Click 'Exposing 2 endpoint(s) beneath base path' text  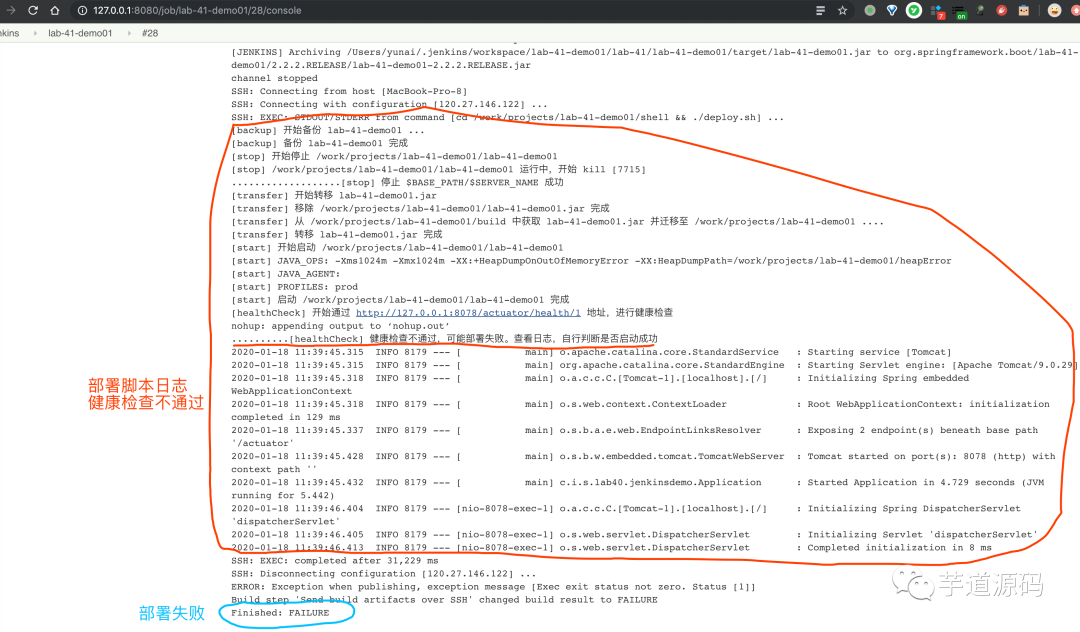[923, 430]
